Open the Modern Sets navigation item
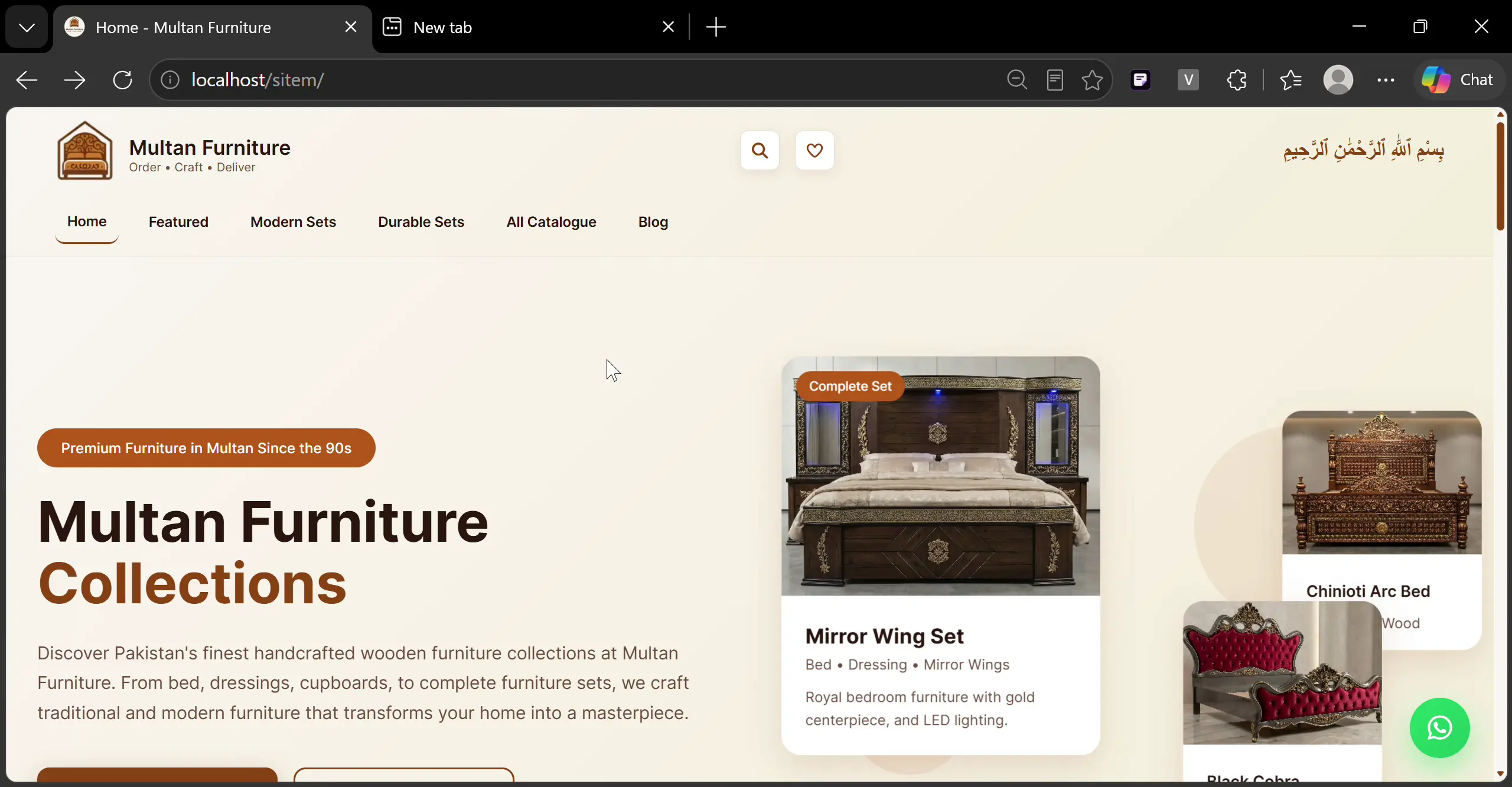 293,222
